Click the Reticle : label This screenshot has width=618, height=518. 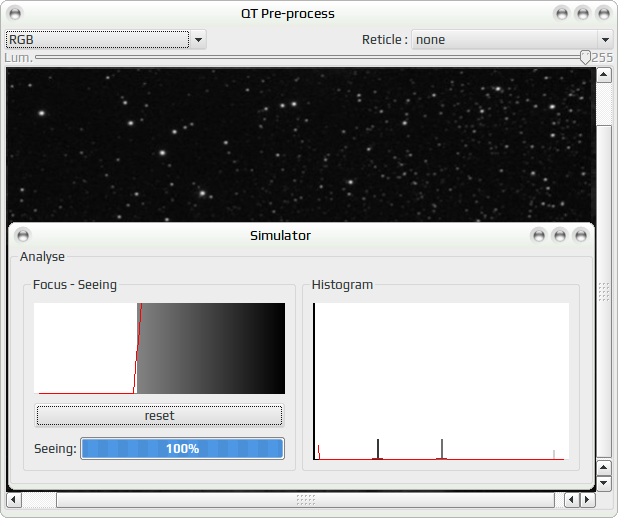[385, 39]
